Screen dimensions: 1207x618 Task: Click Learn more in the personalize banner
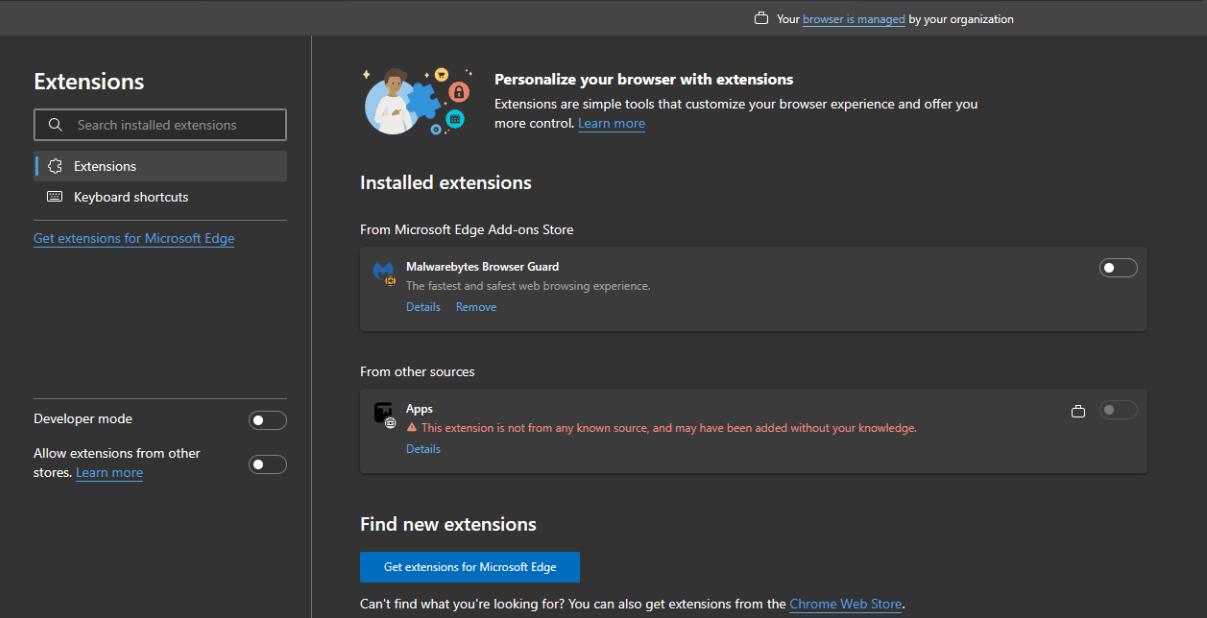pyautogui.click(x=611, y=123)
